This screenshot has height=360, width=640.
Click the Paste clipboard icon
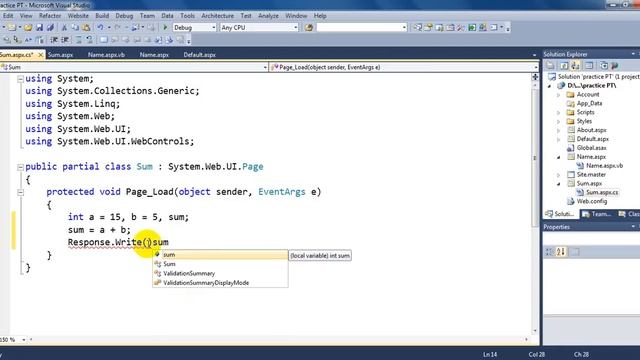coord(86,27)
